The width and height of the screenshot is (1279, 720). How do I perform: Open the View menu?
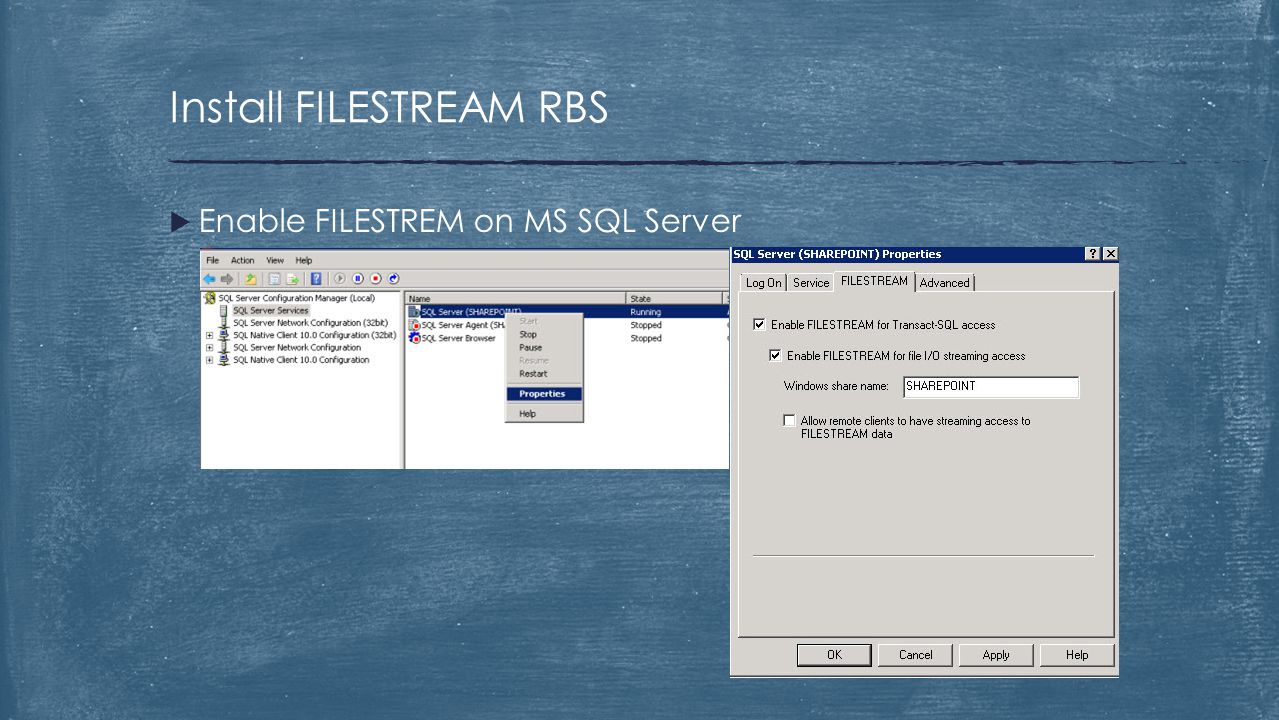click(275, 260)
